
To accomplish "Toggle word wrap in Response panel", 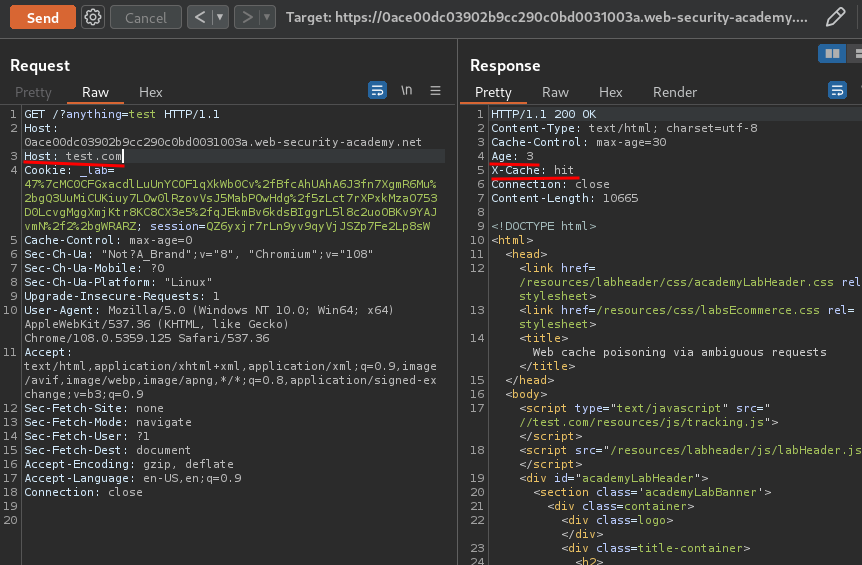I will 837,90.
